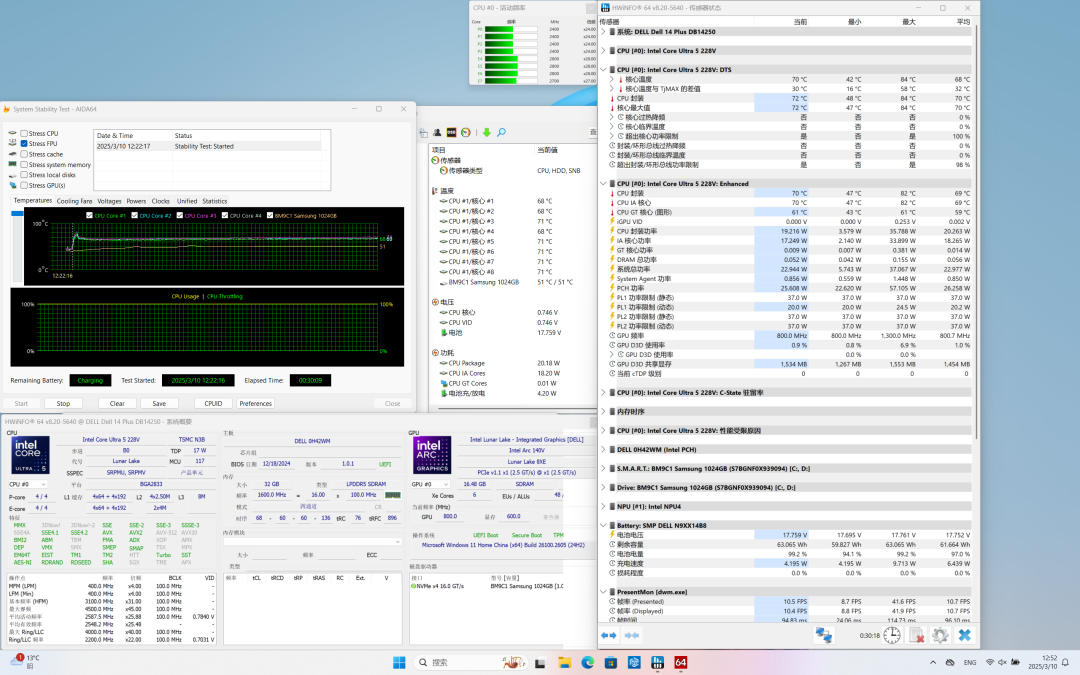Expand the 内存时序 sensor group
The width and height of the screenshot is (1080, 675).
603,412
